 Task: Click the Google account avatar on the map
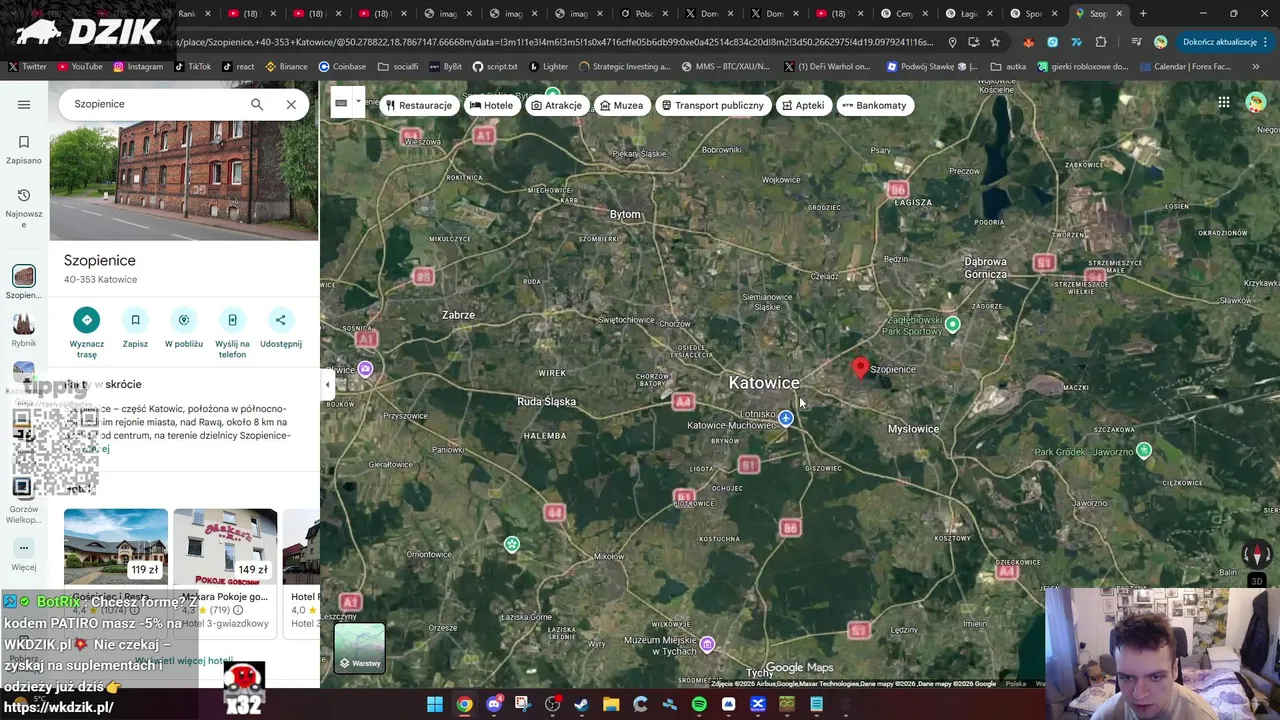tap(1255, 102)
